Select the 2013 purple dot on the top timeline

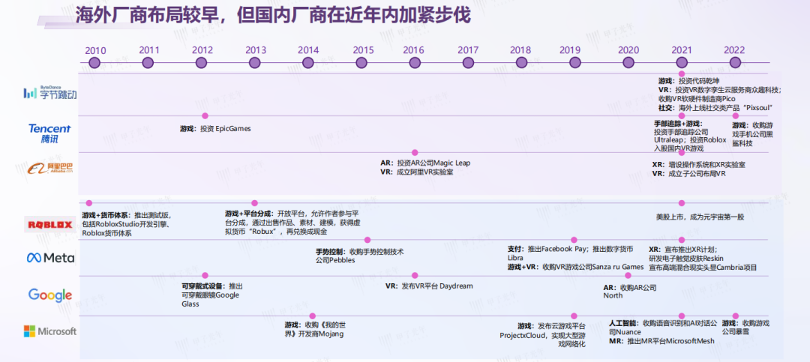click(255, 62)
